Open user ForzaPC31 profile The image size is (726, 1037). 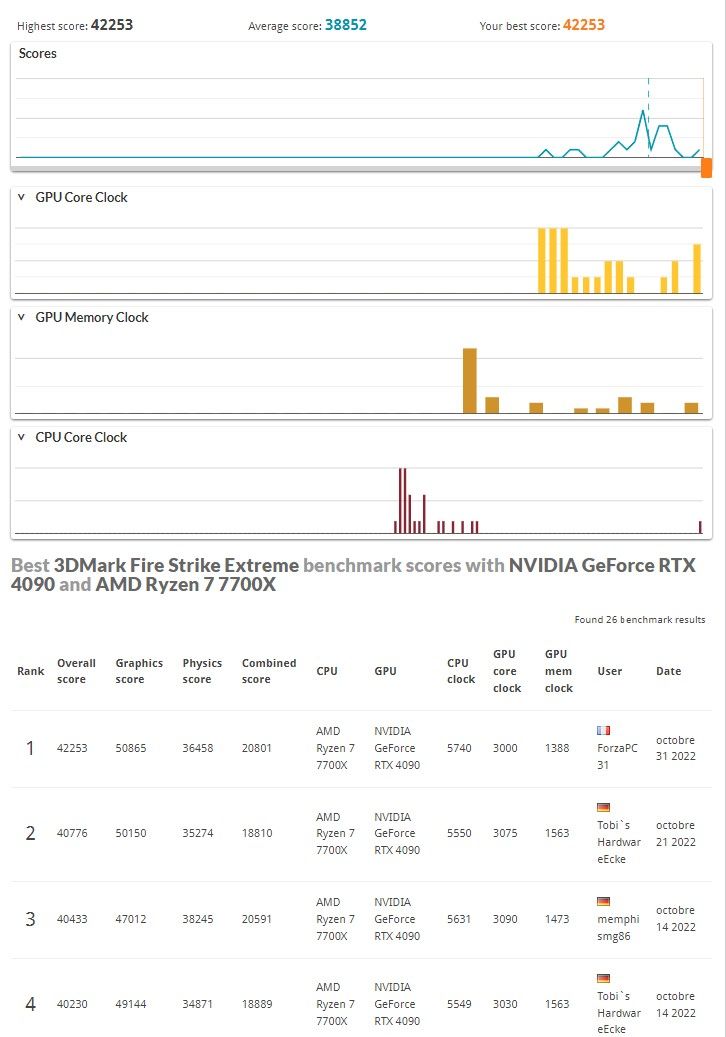[618, 756]
